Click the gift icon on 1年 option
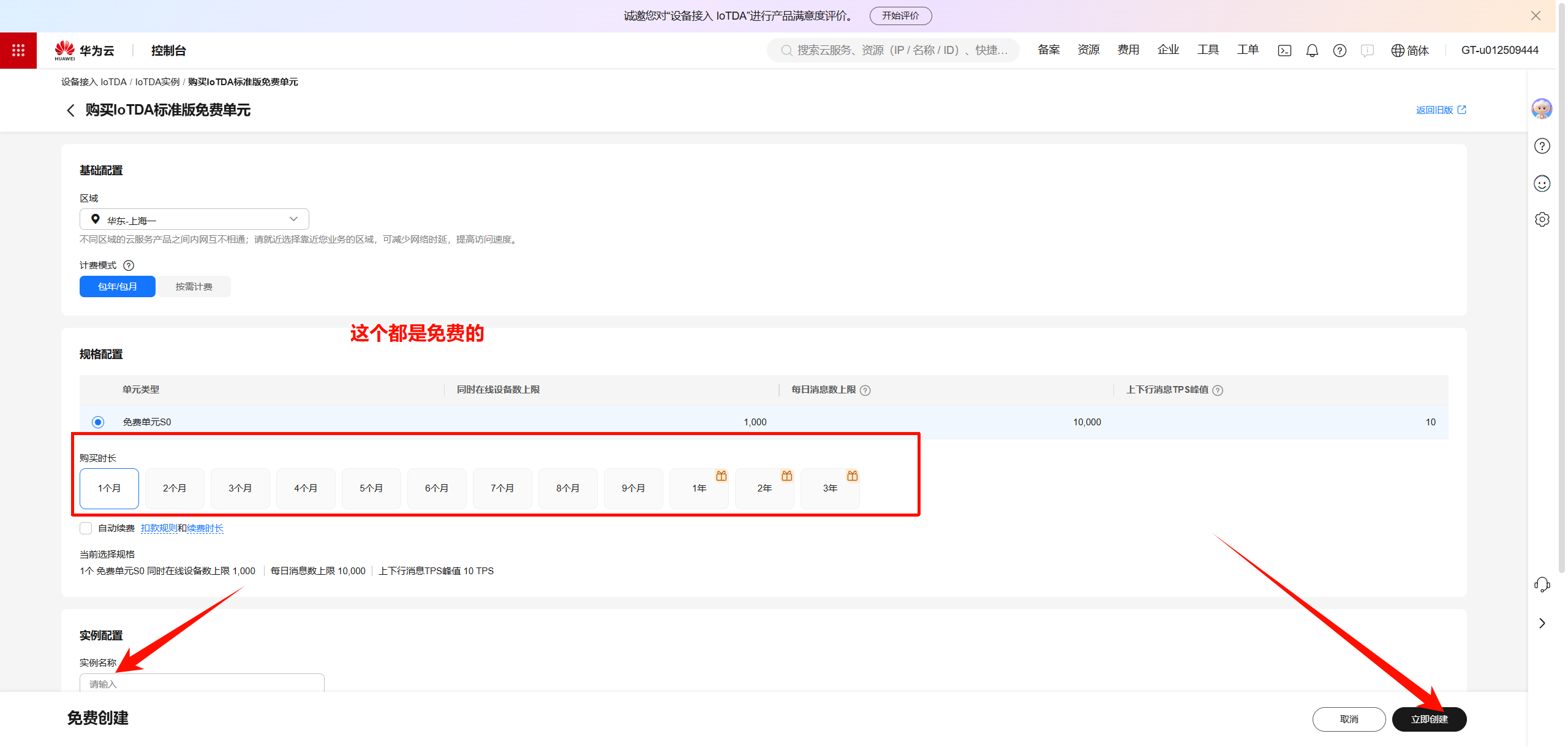This screenshot has height=747, width=1568. click(722, 476)
